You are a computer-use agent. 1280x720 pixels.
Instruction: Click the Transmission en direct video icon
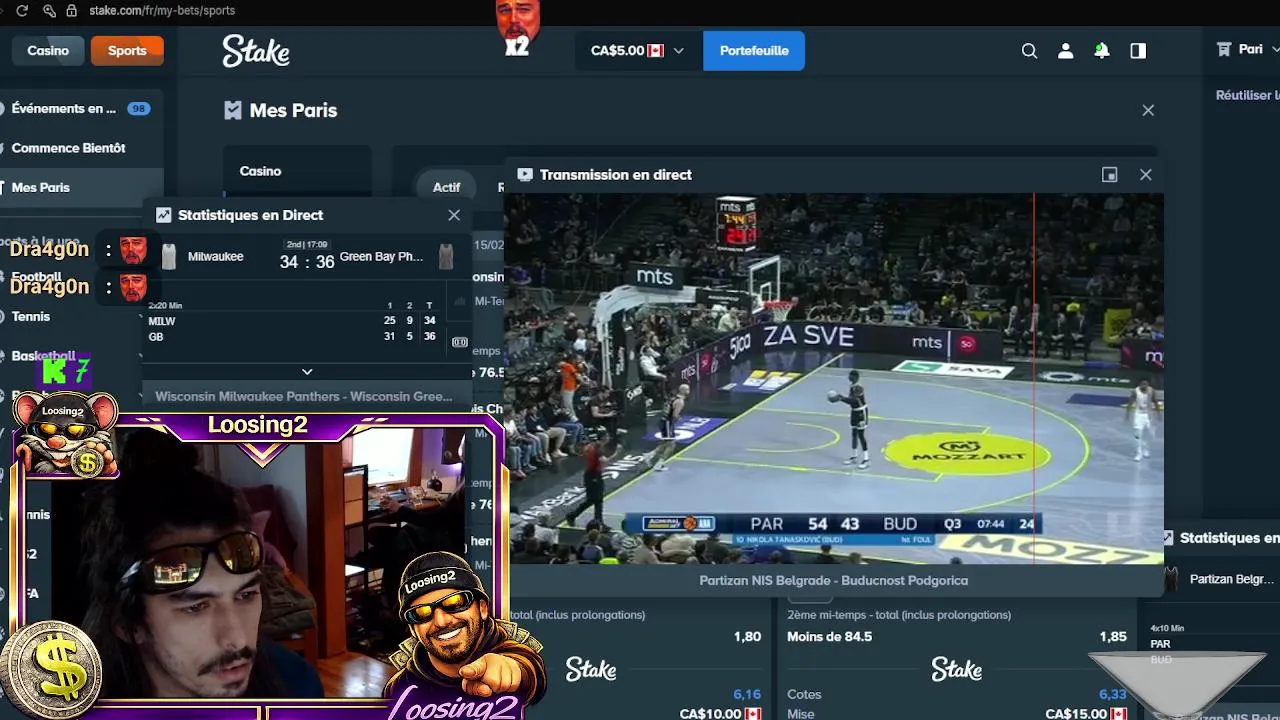(525, 175)
